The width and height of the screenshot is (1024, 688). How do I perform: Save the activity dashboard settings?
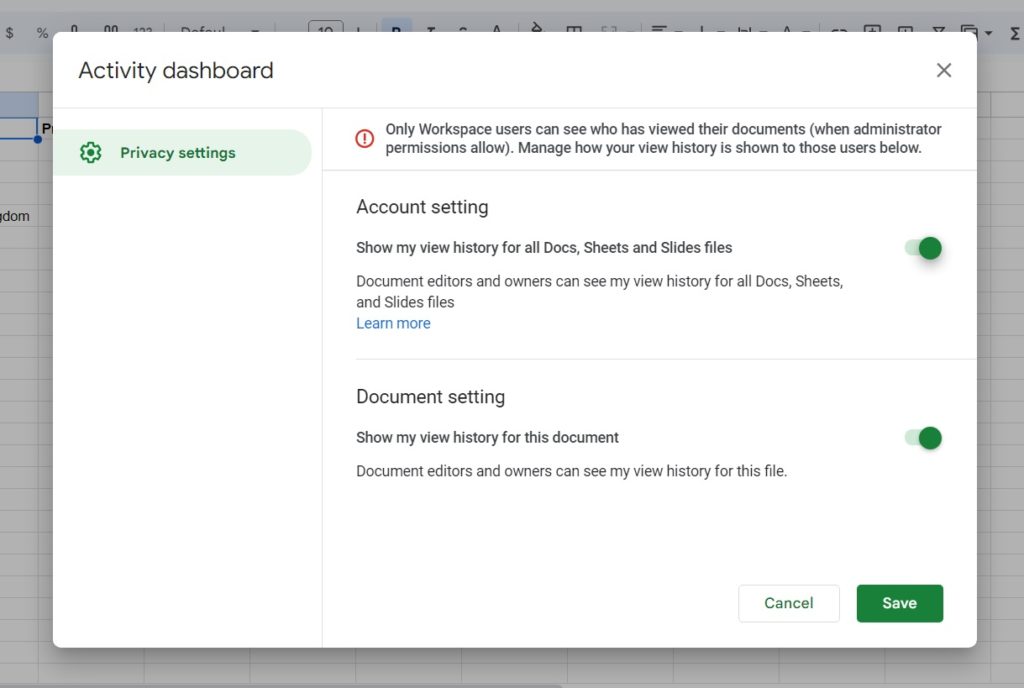pos(899,603)
